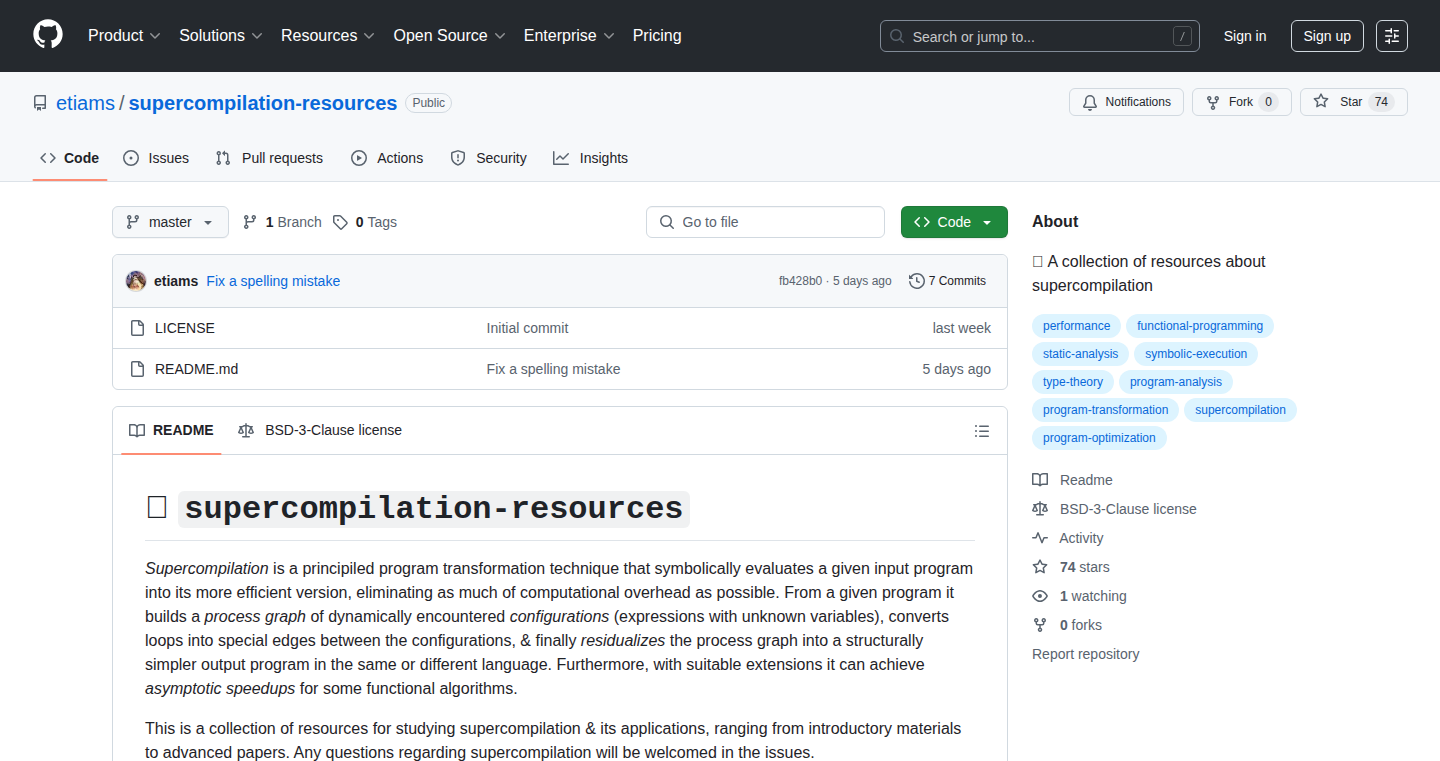The width and height of the screenshot is (1440, 761).
Task: Click the Sign up button
Action: click(x=1327, y=36)
